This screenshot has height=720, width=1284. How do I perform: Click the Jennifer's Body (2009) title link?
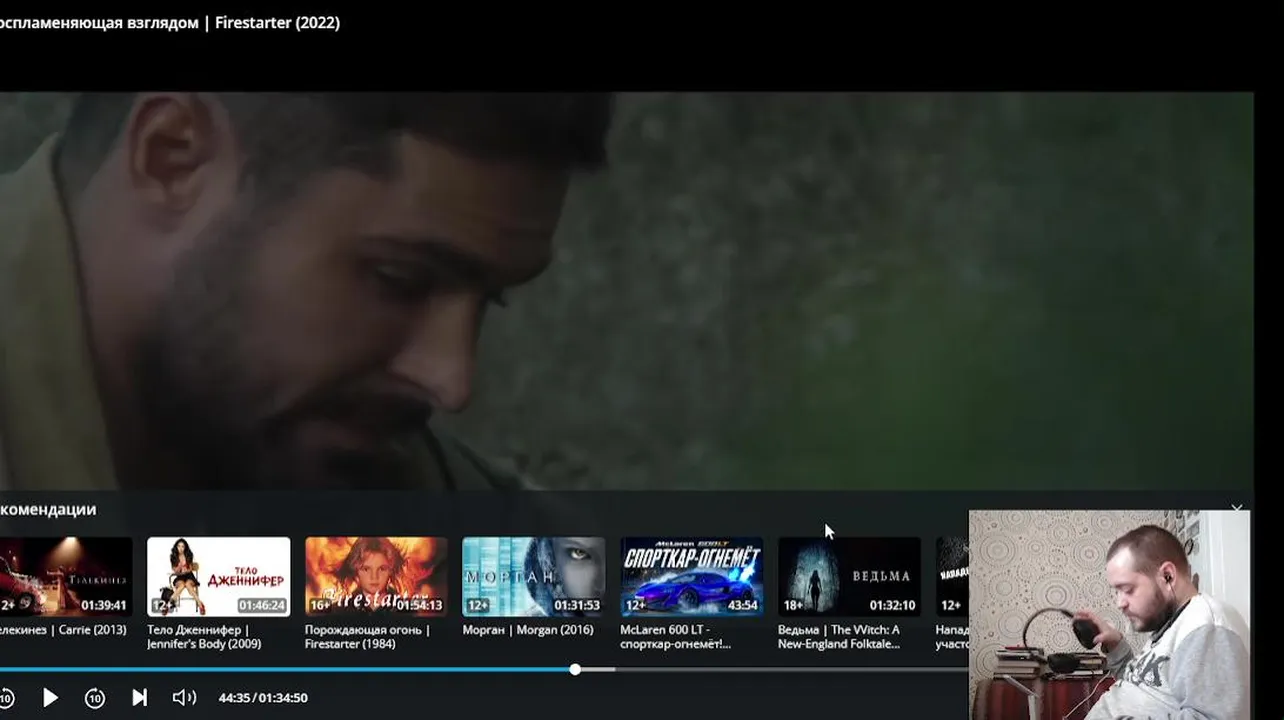click(204, 637)
